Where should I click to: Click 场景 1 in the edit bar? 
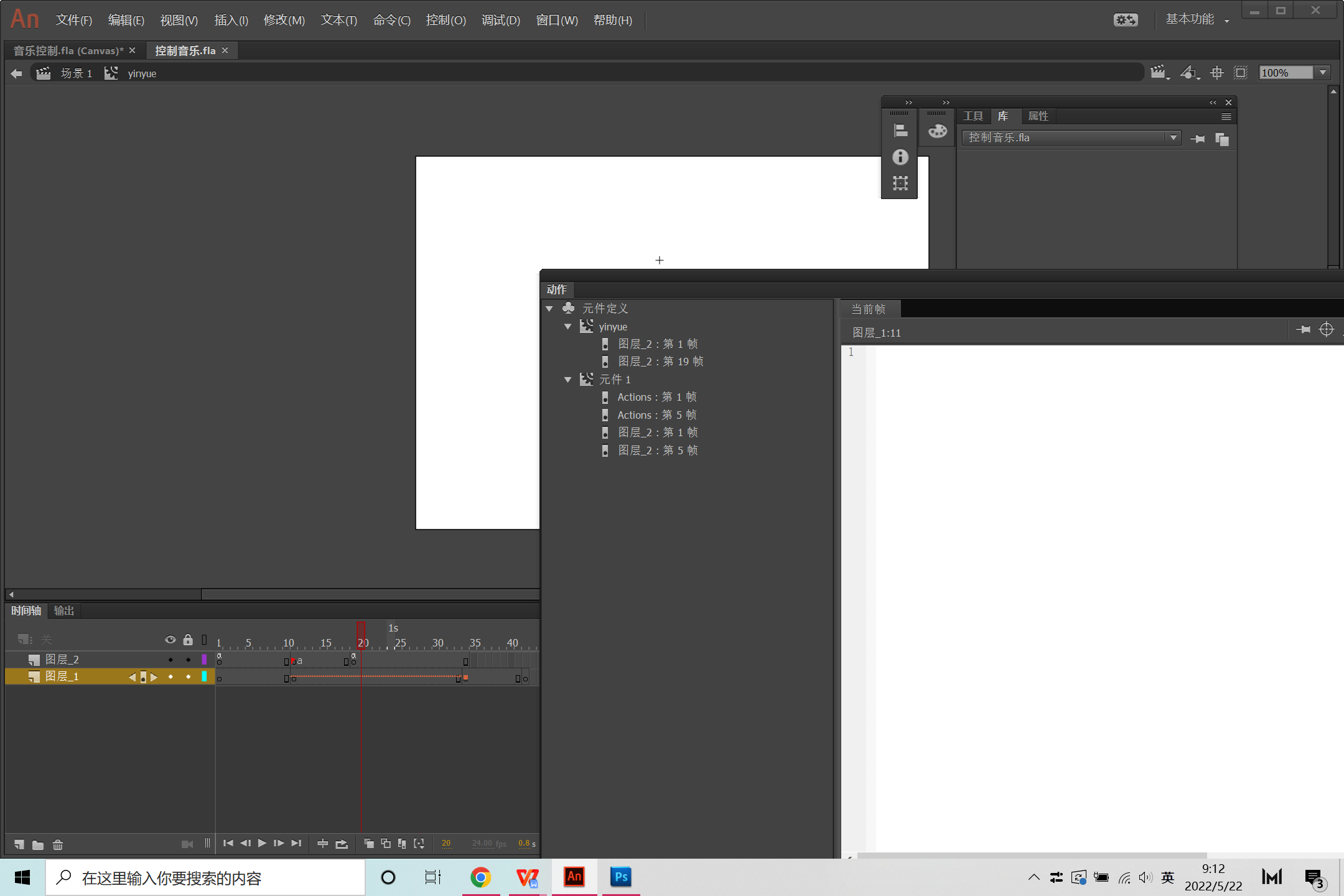[x=76, y=73]
